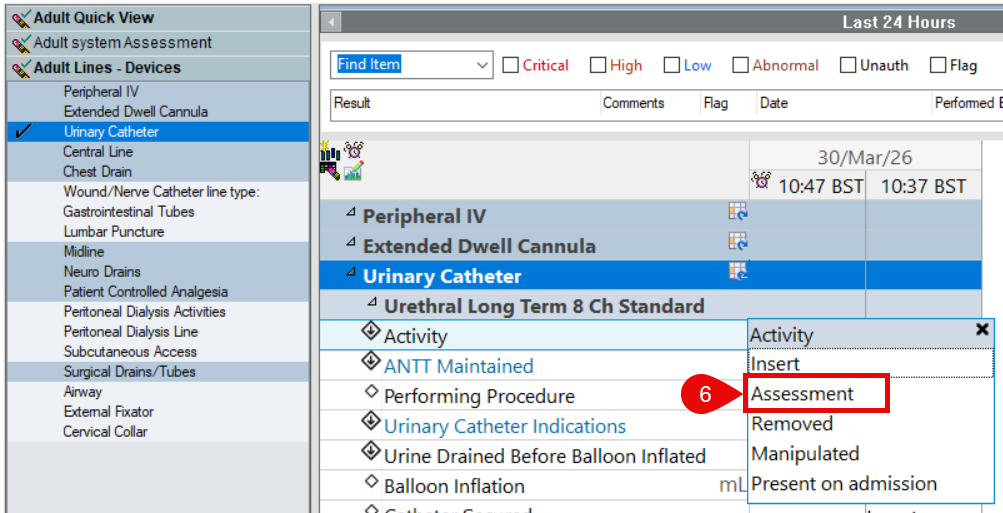Click the diamond arrow icon beside ANTT Maintained

[x=372, y=362]
